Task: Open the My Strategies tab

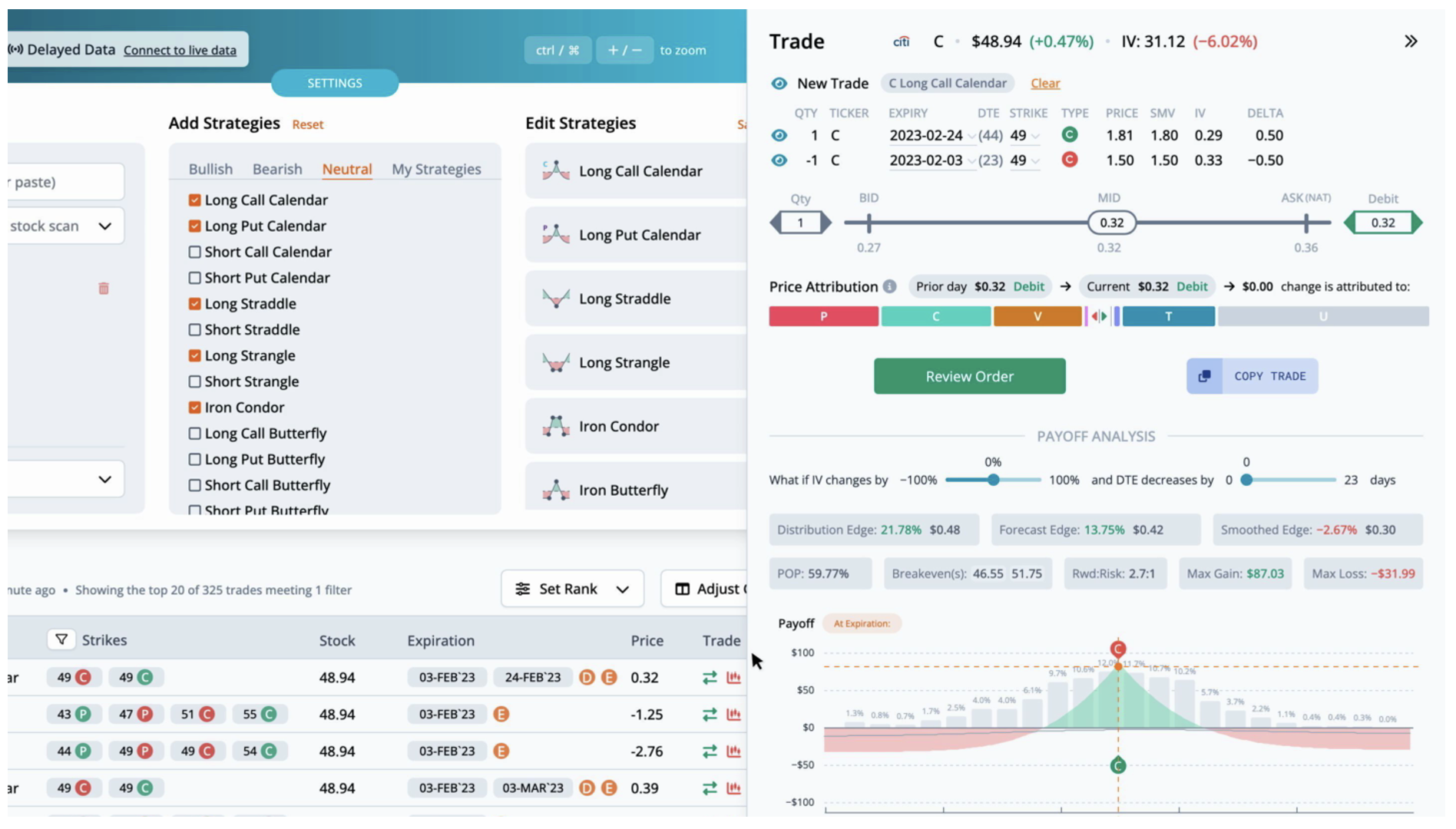Action: (436, 169)
